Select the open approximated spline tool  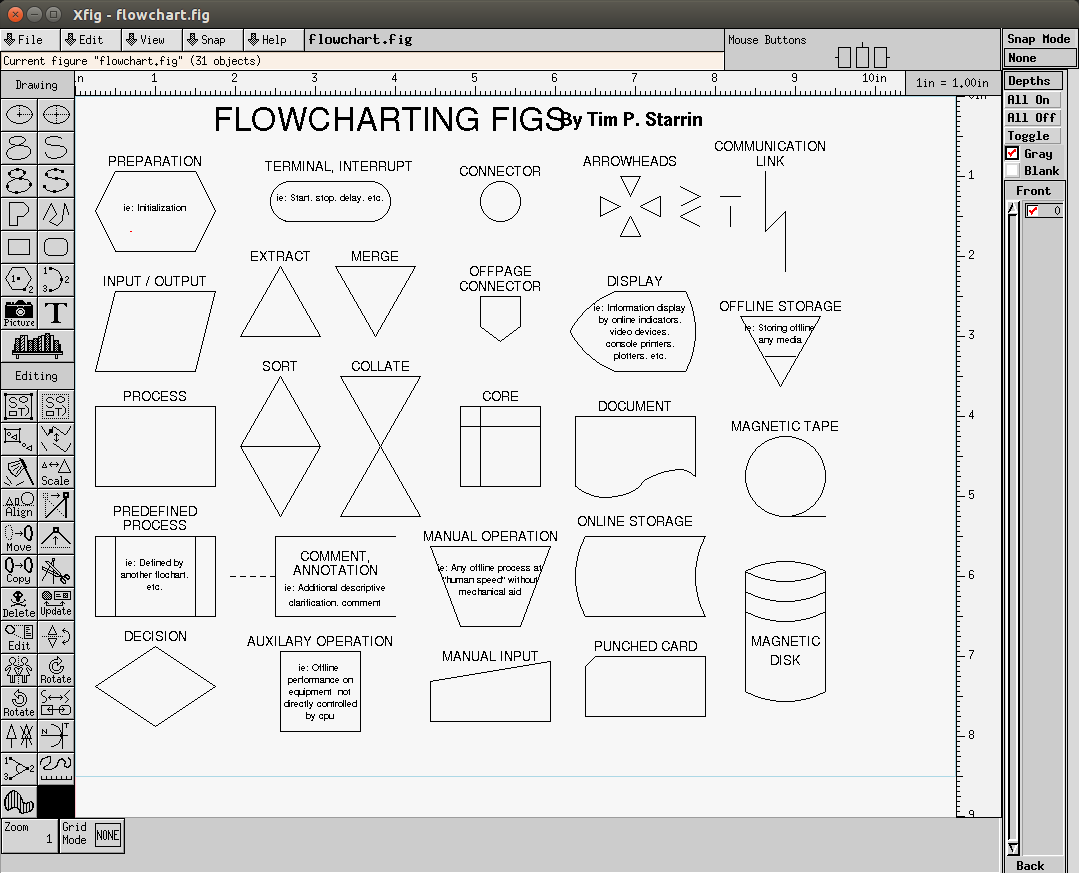click(56, 147)
